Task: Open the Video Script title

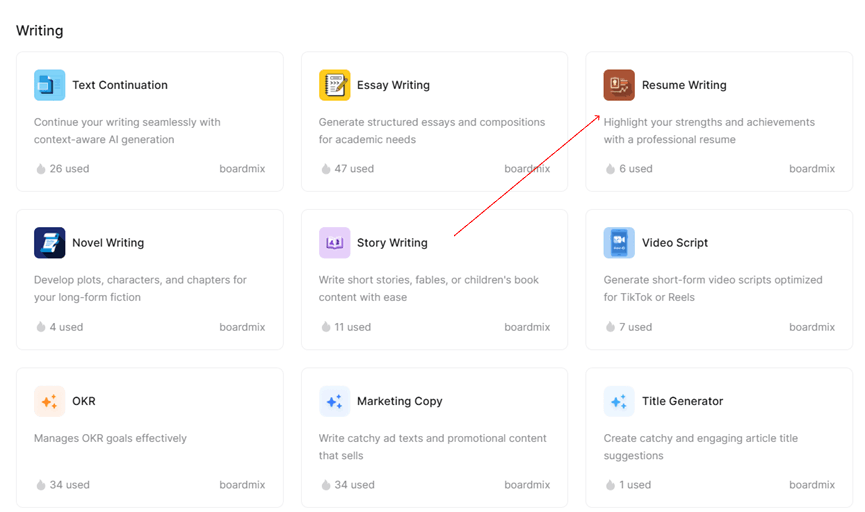Action: coord(674,243)
